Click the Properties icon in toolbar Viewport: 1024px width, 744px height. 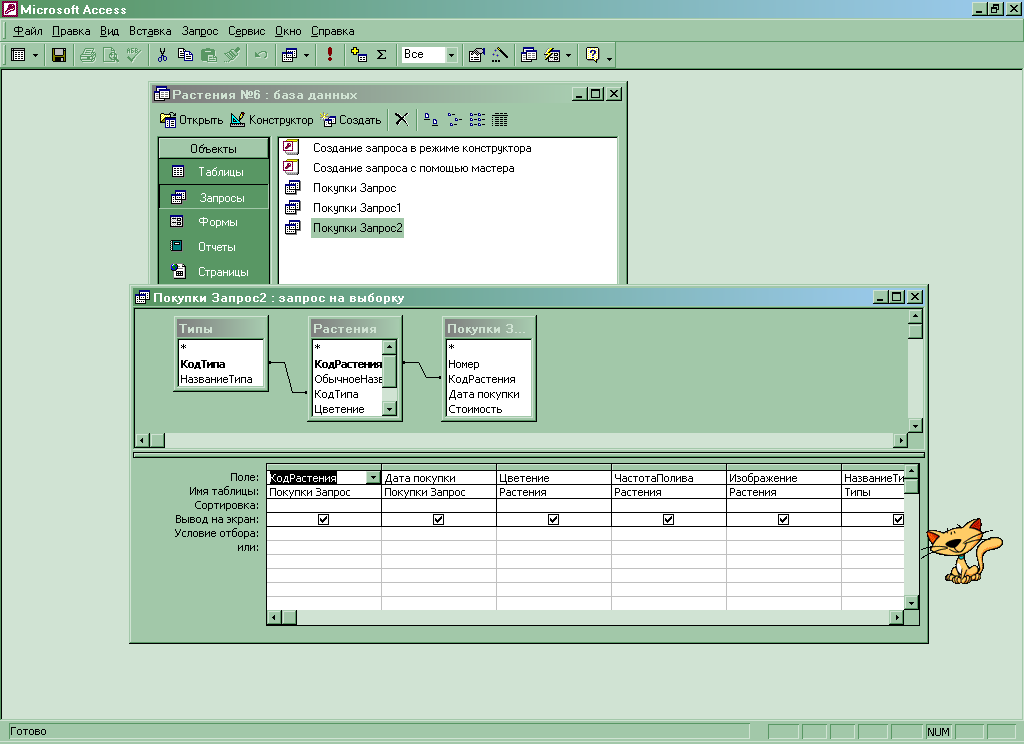[x=476, y=55]
